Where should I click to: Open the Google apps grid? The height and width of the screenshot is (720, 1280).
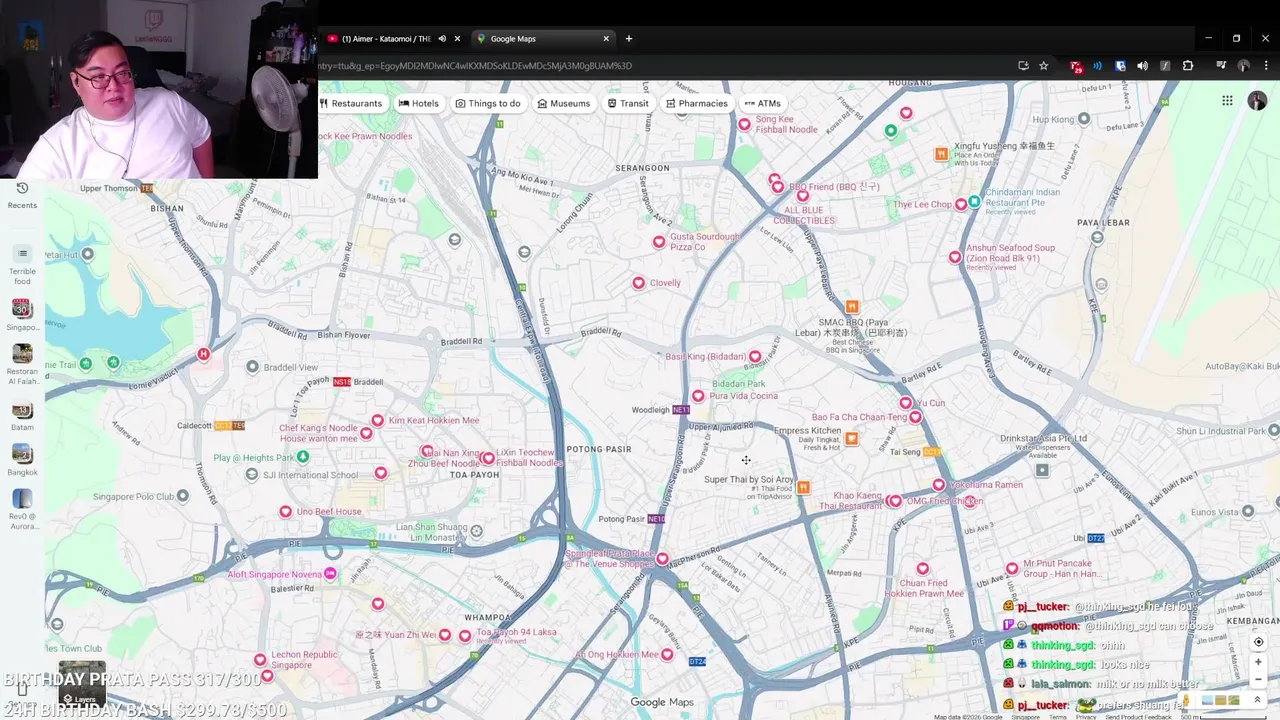tap(1227, 101)
